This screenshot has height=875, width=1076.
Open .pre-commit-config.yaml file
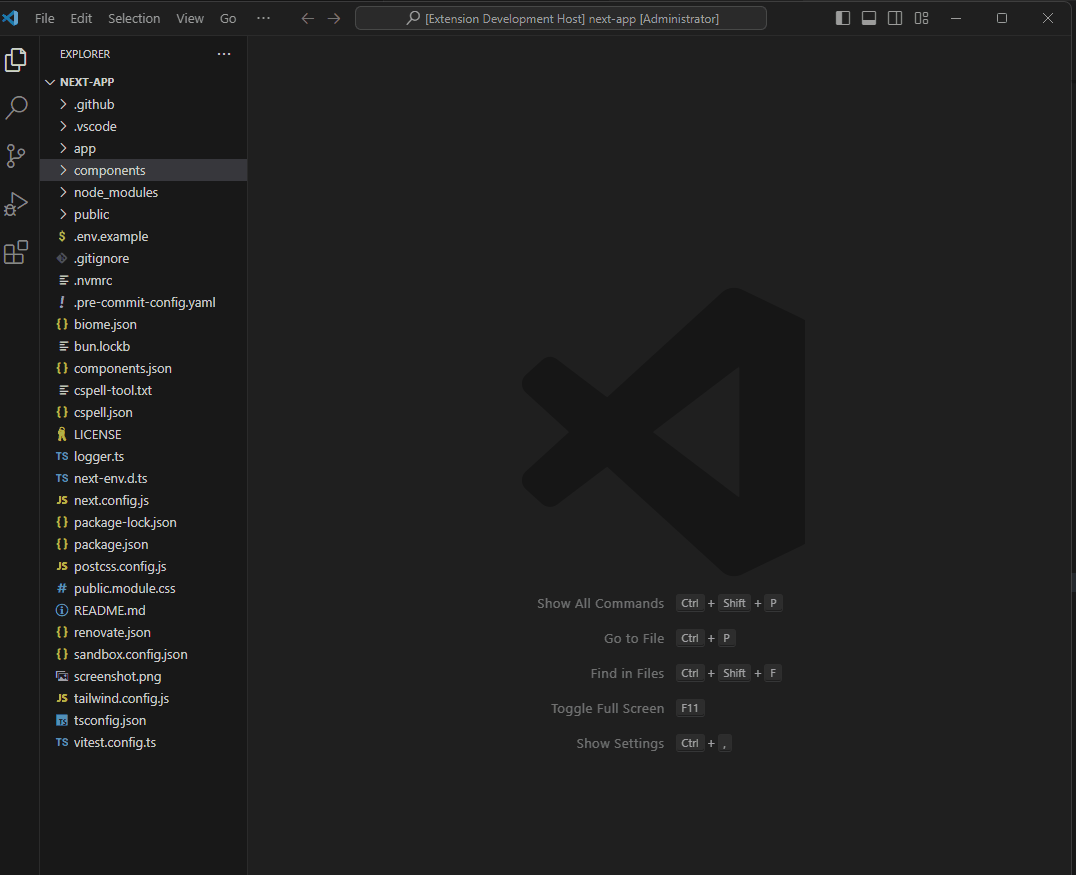(143, 302)
